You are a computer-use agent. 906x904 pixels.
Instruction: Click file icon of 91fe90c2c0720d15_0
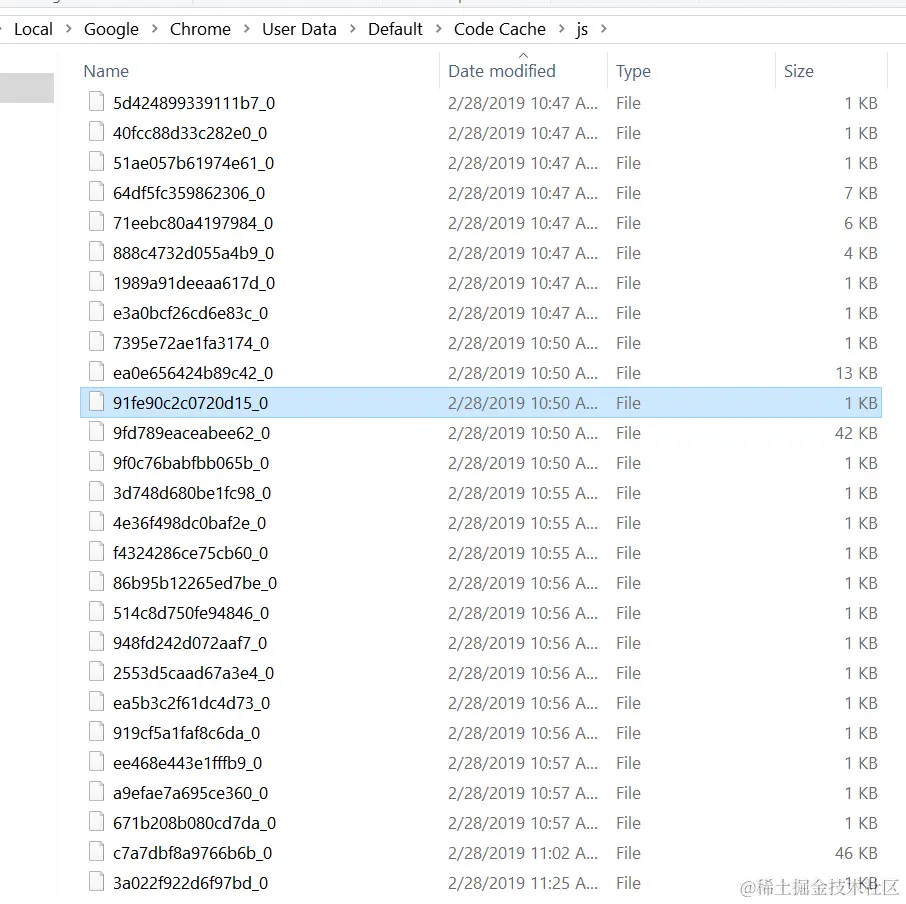point(96,401)
